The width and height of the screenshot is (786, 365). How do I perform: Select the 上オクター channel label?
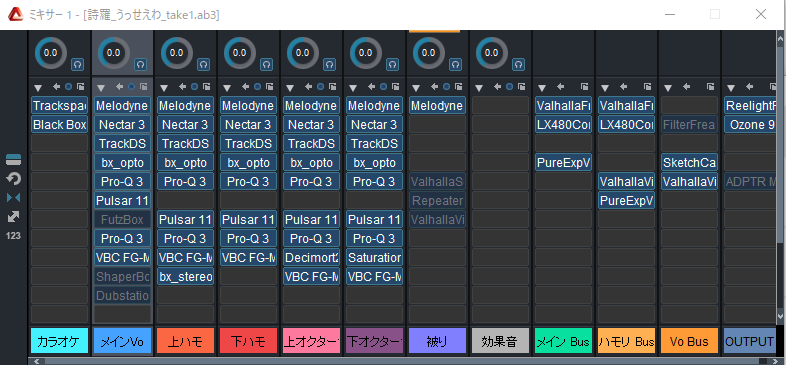coord(311,341)
